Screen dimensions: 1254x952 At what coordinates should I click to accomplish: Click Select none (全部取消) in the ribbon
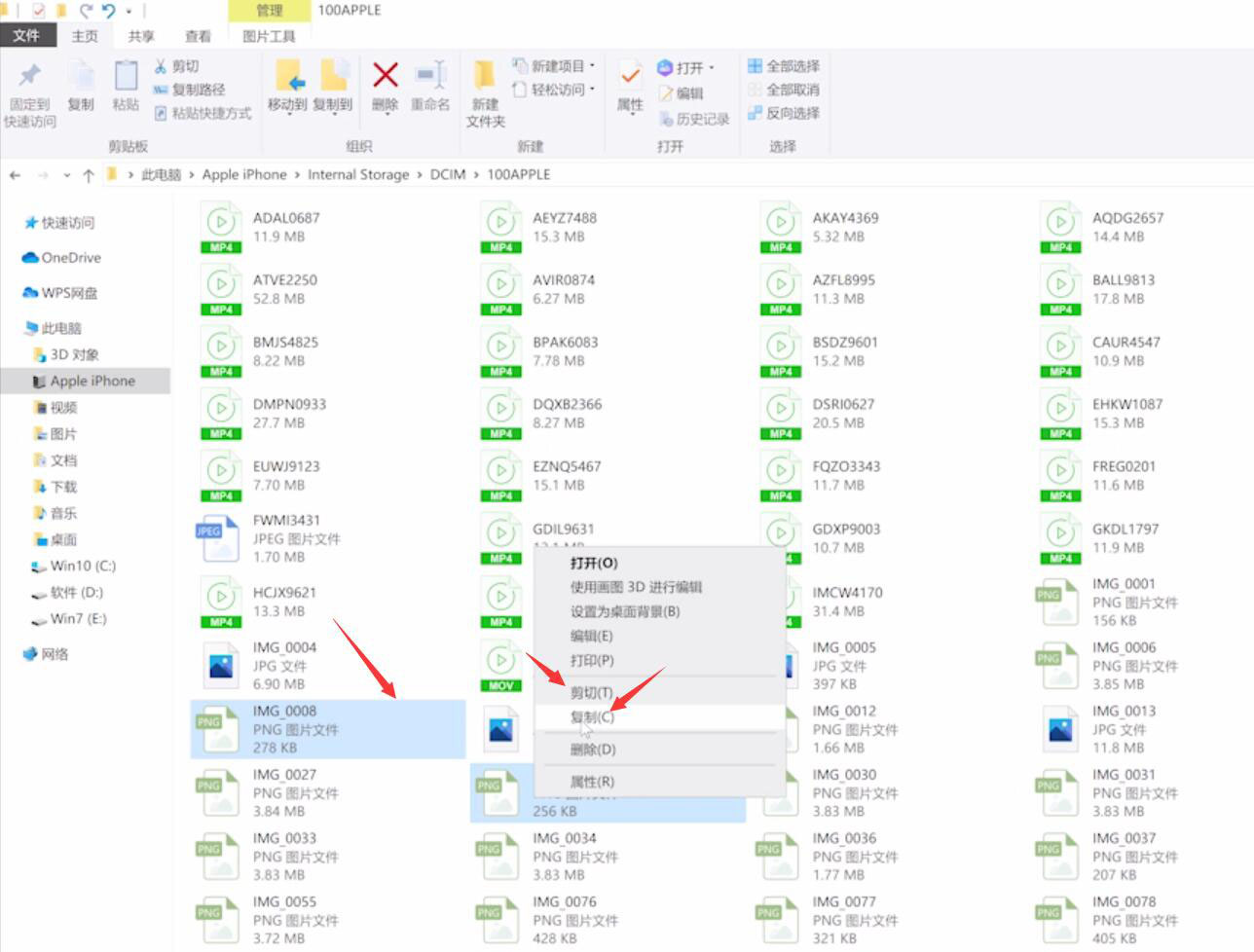point(784,90)
